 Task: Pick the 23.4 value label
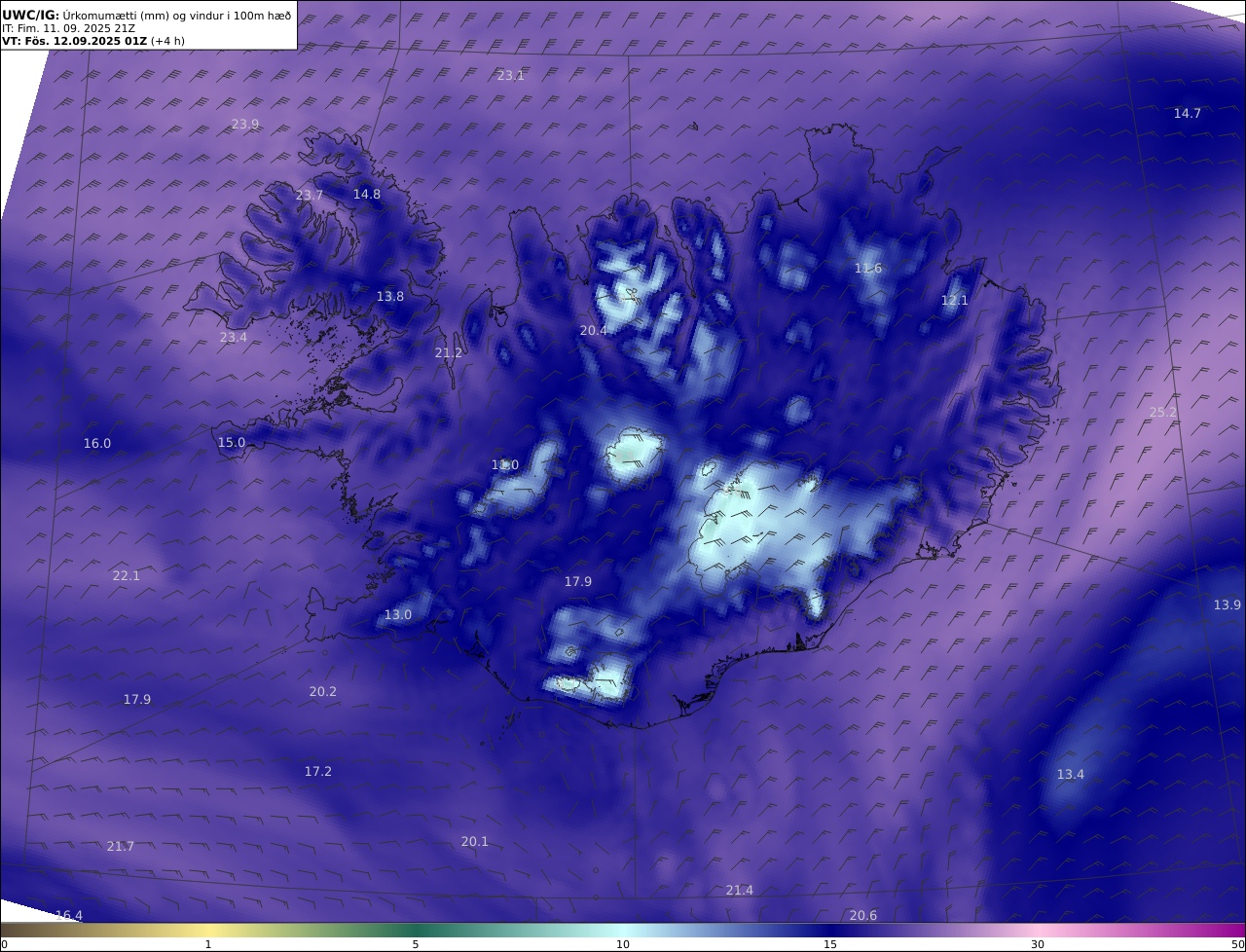pyautogui.click(x=234, y=337)
